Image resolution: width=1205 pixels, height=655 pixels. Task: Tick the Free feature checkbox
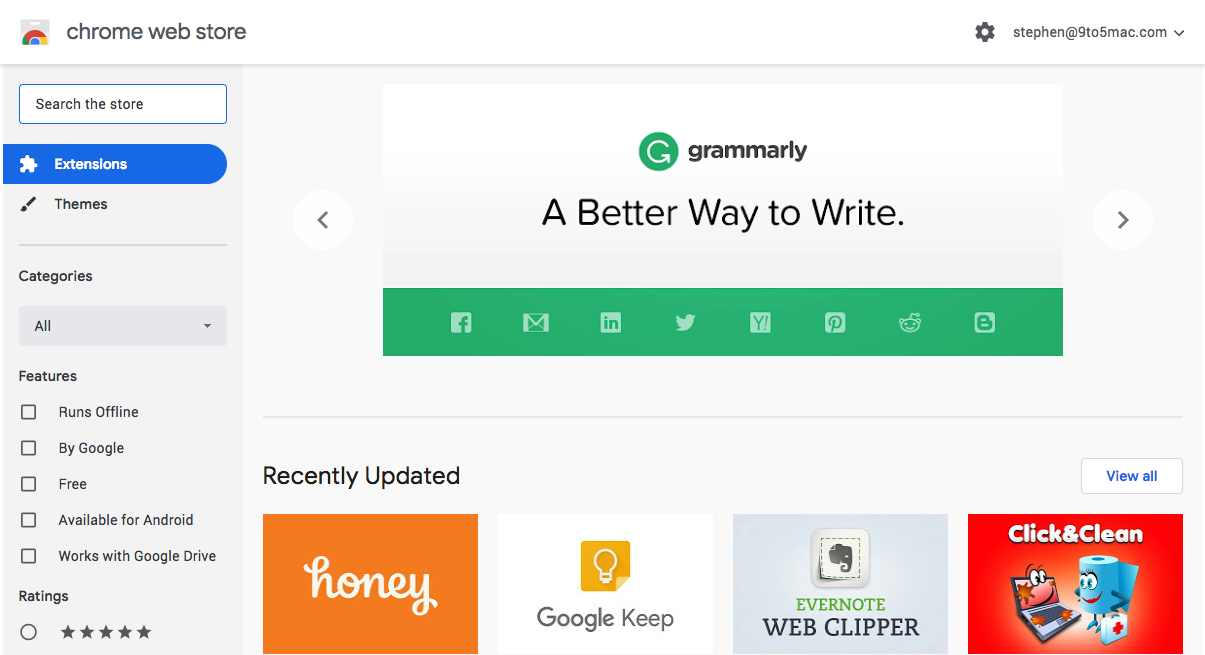(29, 484)
